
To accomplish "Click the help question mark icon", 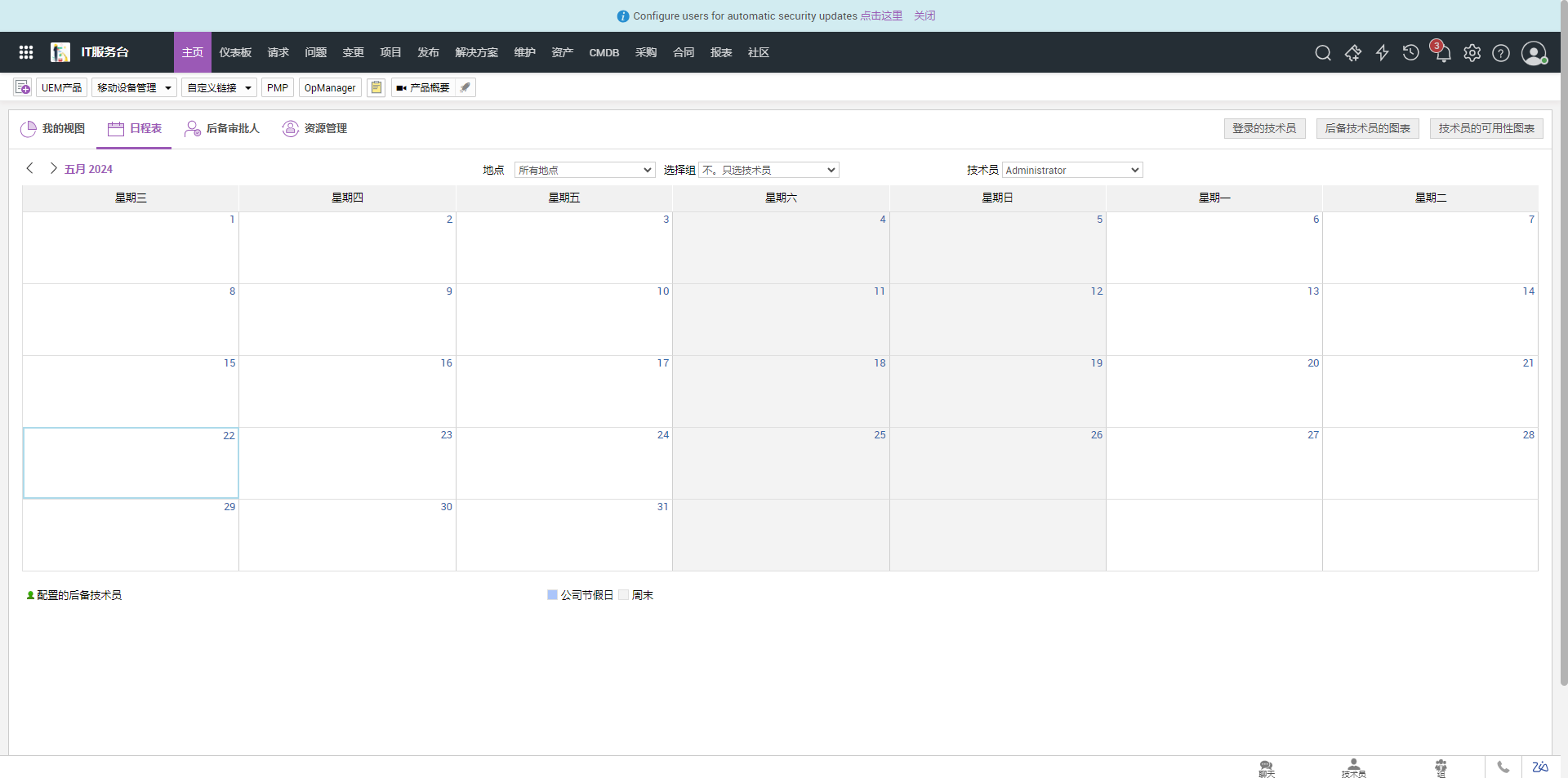I will [1500, 53].
